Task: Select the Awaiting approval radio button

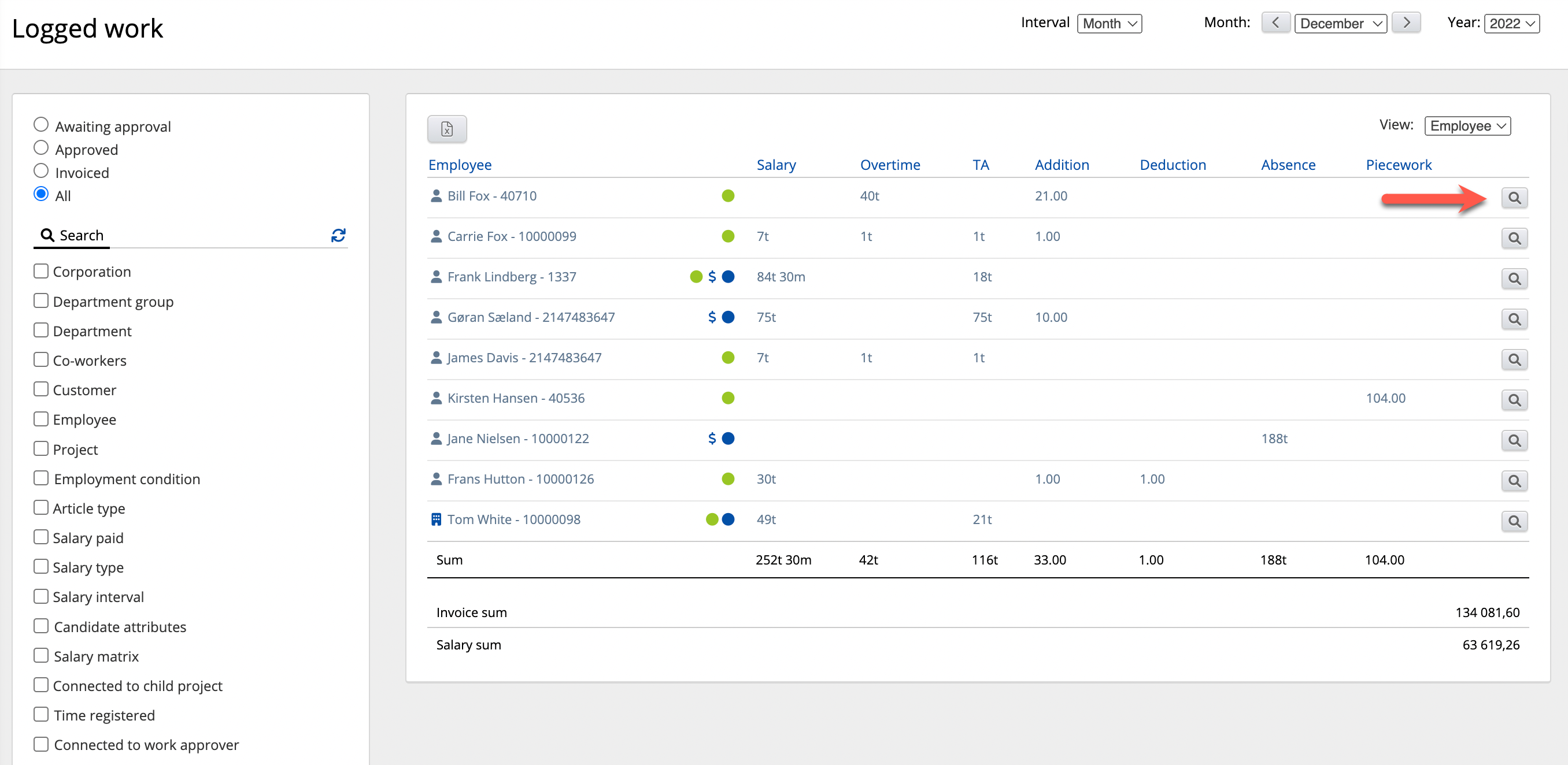Action: point(41,125)
